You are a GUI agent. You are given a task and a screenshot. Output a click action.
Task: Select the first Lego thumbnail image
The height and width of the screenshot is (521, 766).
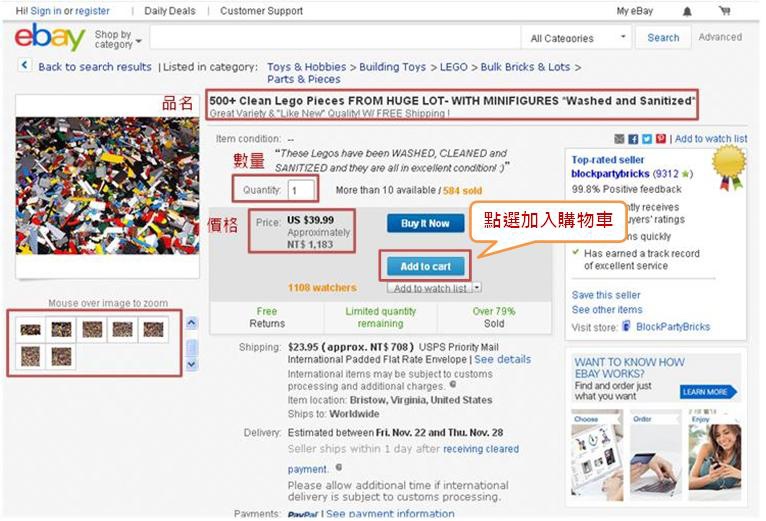coord(30,330)
